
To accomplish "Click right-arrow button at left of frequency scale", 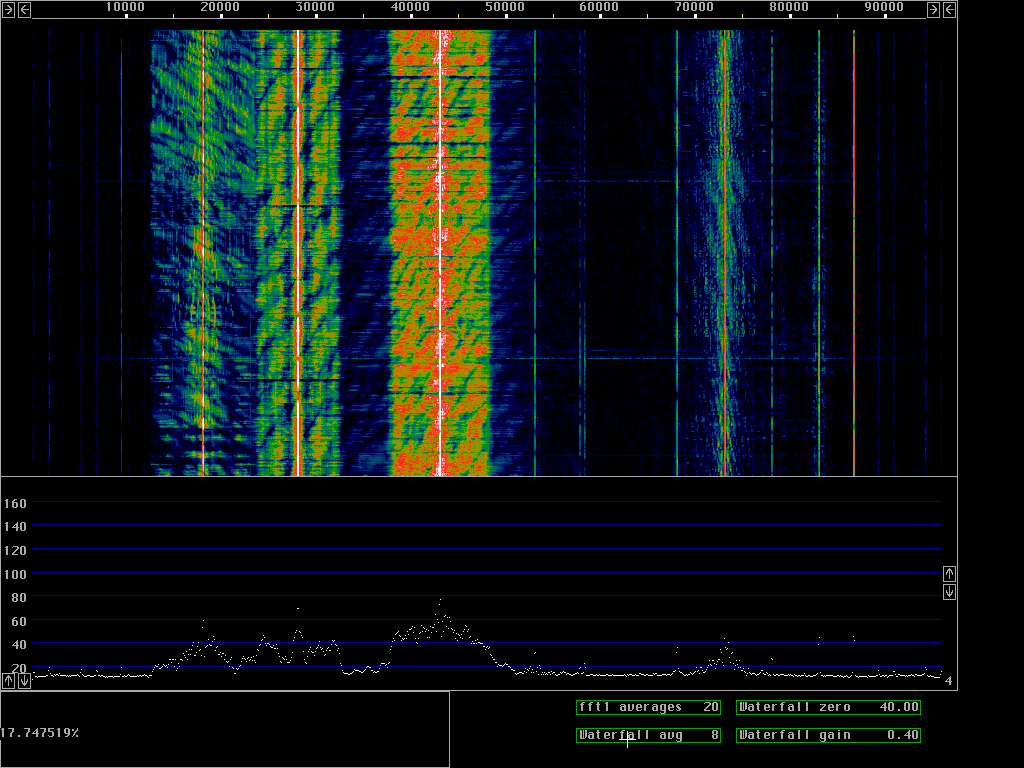I will point(8,9).
